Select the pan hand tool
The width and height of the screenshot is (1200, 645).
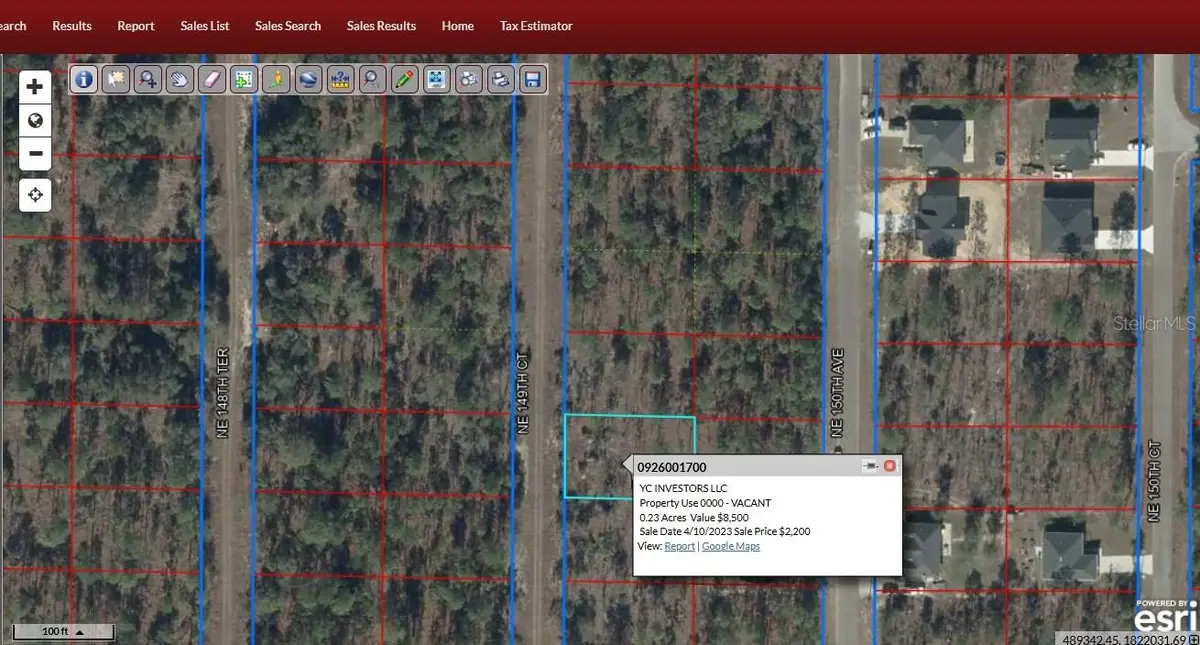coord(179,79)
